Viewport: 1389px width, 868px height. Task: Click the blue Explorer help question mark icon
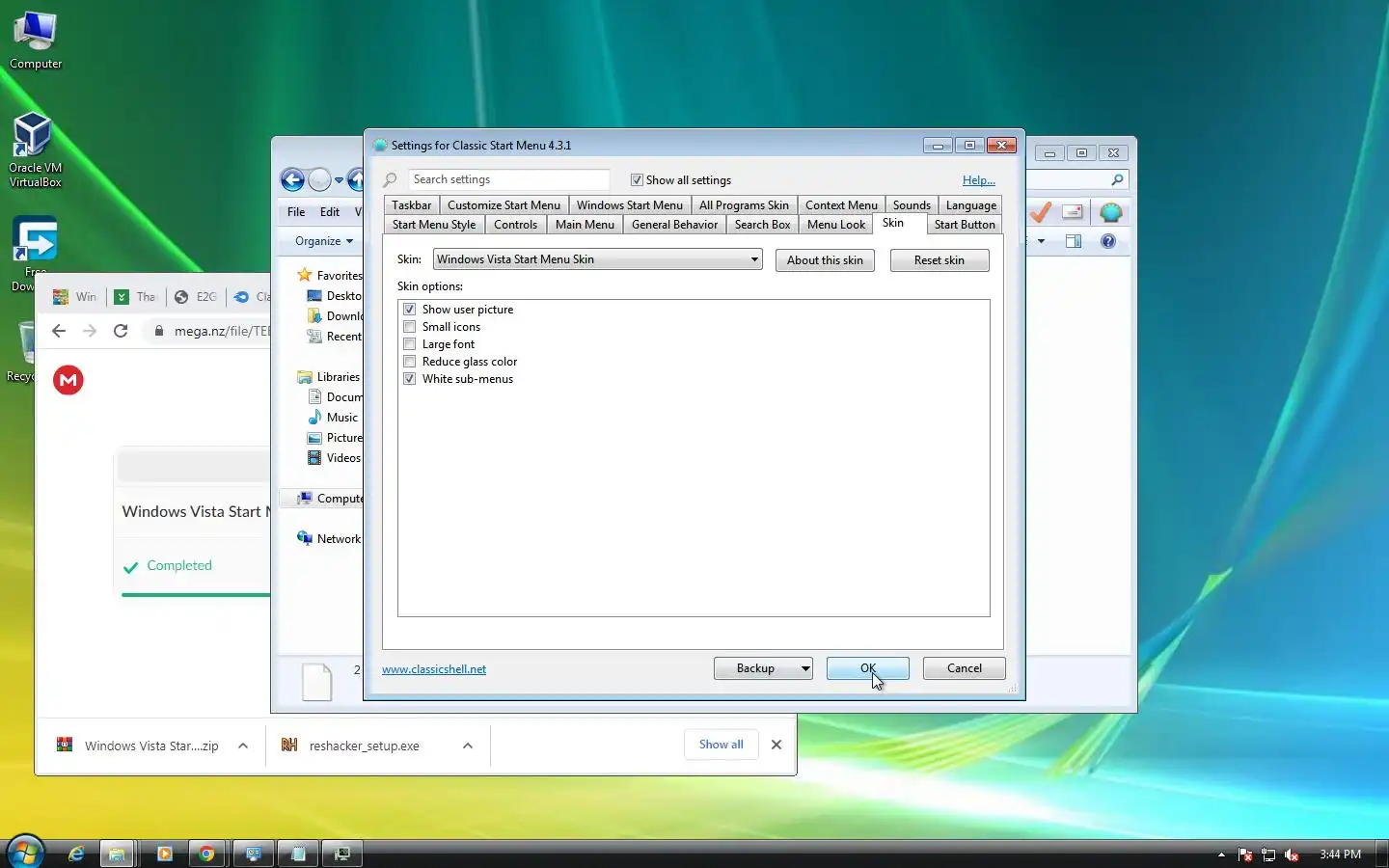point(1108,241)
